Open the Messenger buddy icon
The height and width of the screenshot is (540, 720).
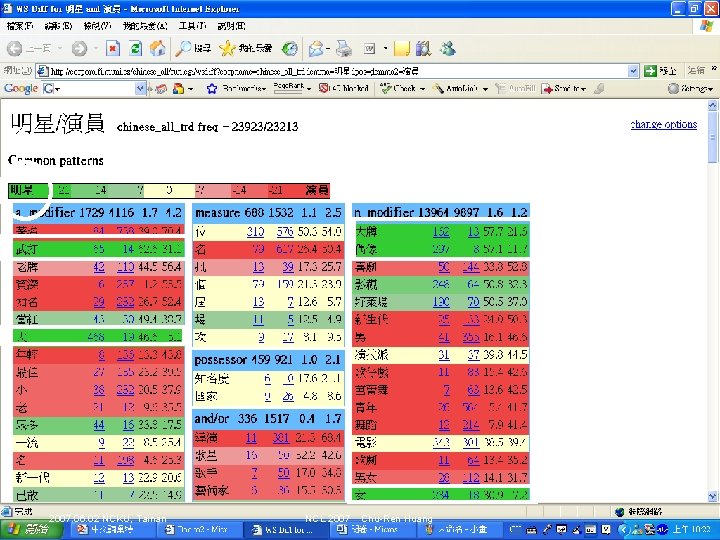point(448,48)
